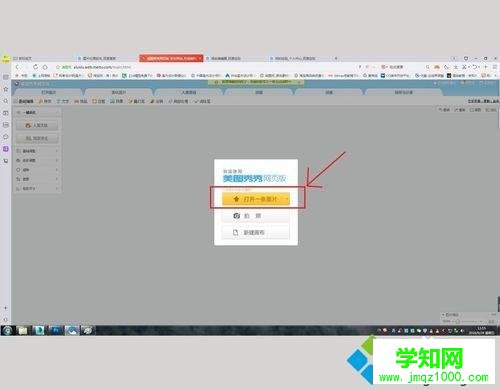Select 基础编辑 in the sub-toolbar

[x=24, y=101]
